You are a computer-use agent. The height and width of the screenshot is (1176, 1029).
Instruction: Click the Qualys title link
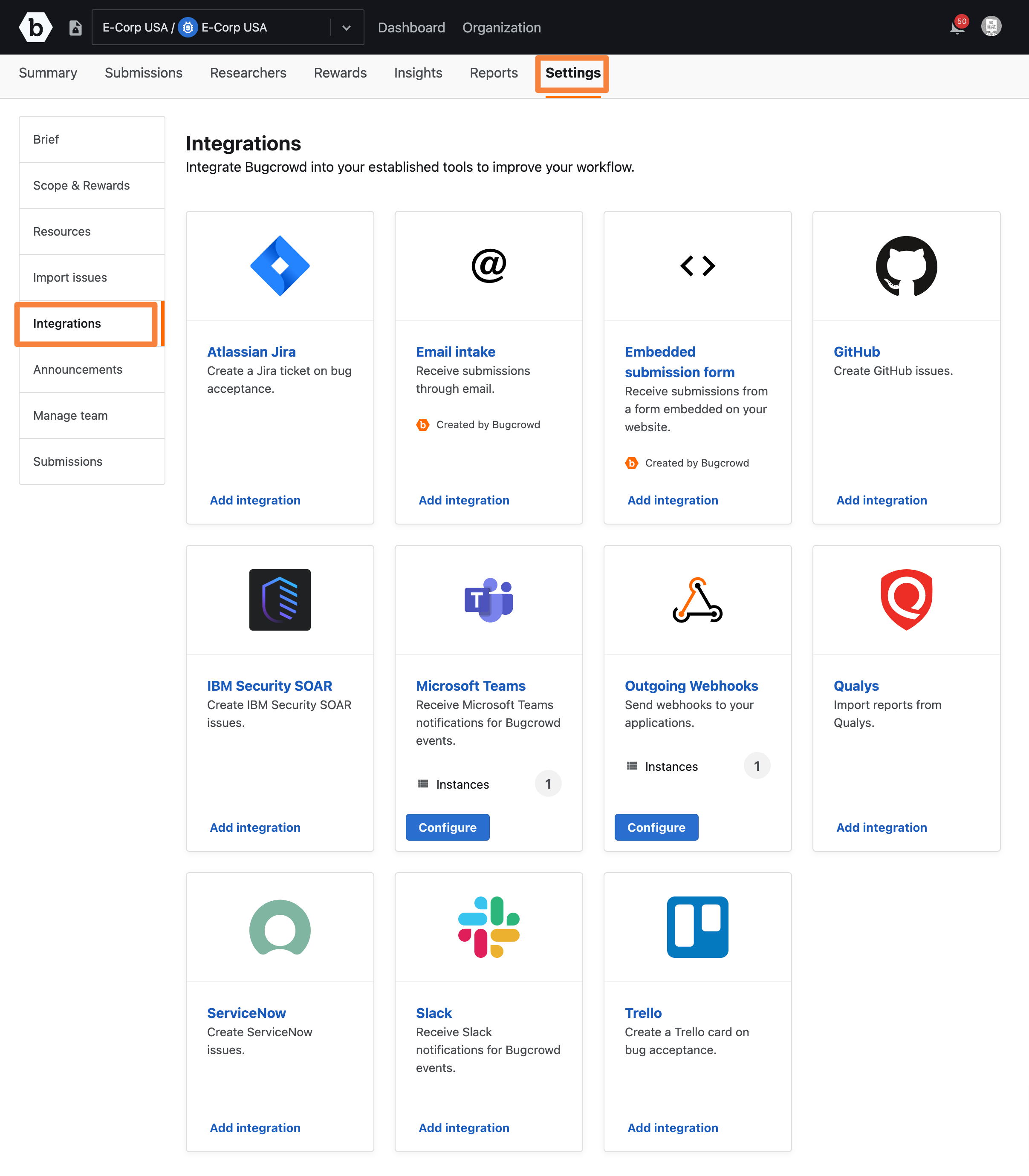[856, 686]
